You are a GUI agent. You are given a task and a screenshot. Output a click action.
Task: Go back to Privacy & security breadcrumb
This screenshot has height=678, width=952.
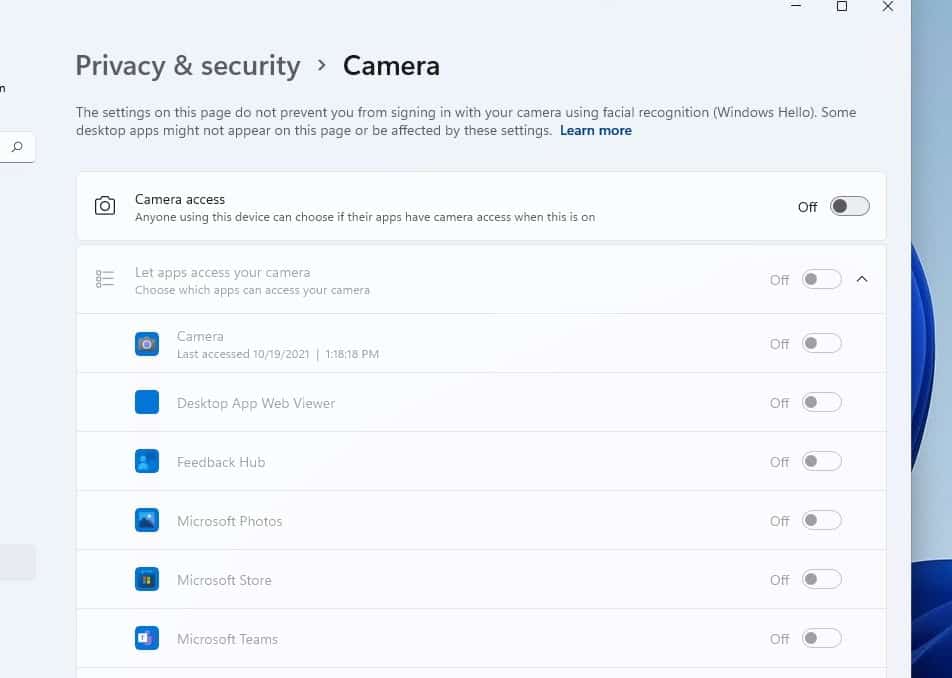[x=188, y=66]
